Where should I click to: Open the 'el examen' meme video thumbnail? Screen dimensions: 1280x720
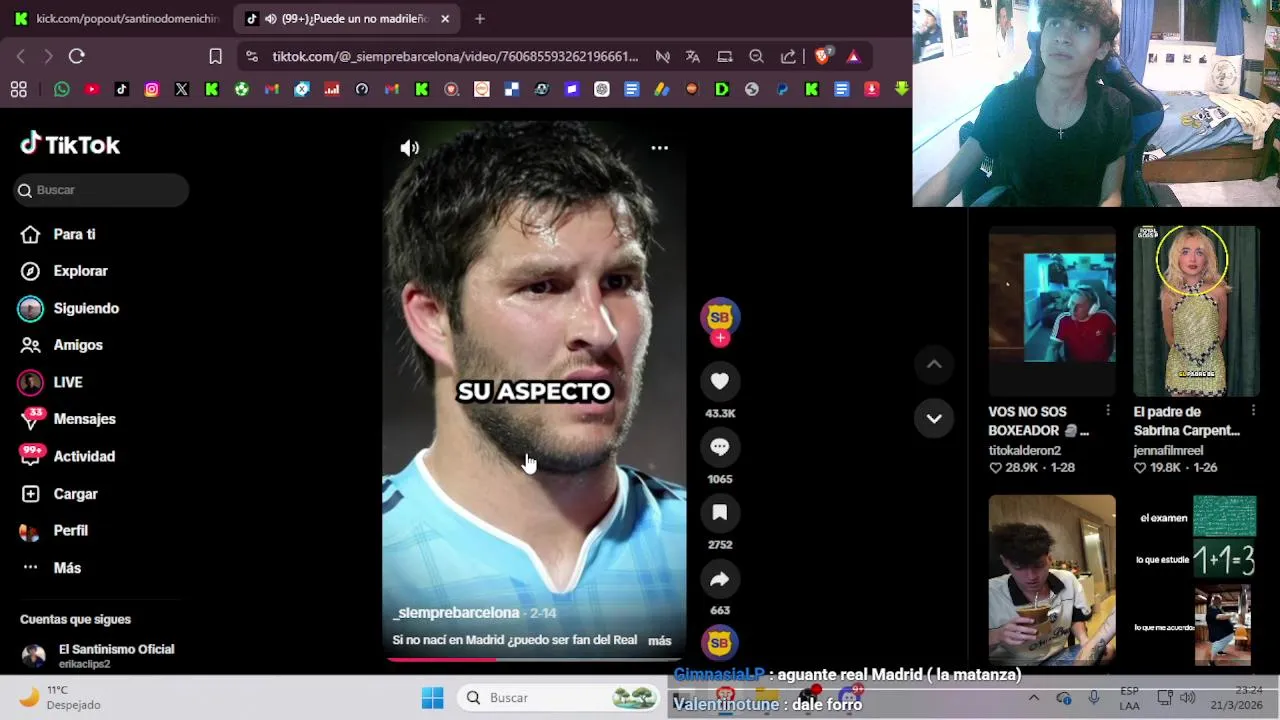point(1196,580)
